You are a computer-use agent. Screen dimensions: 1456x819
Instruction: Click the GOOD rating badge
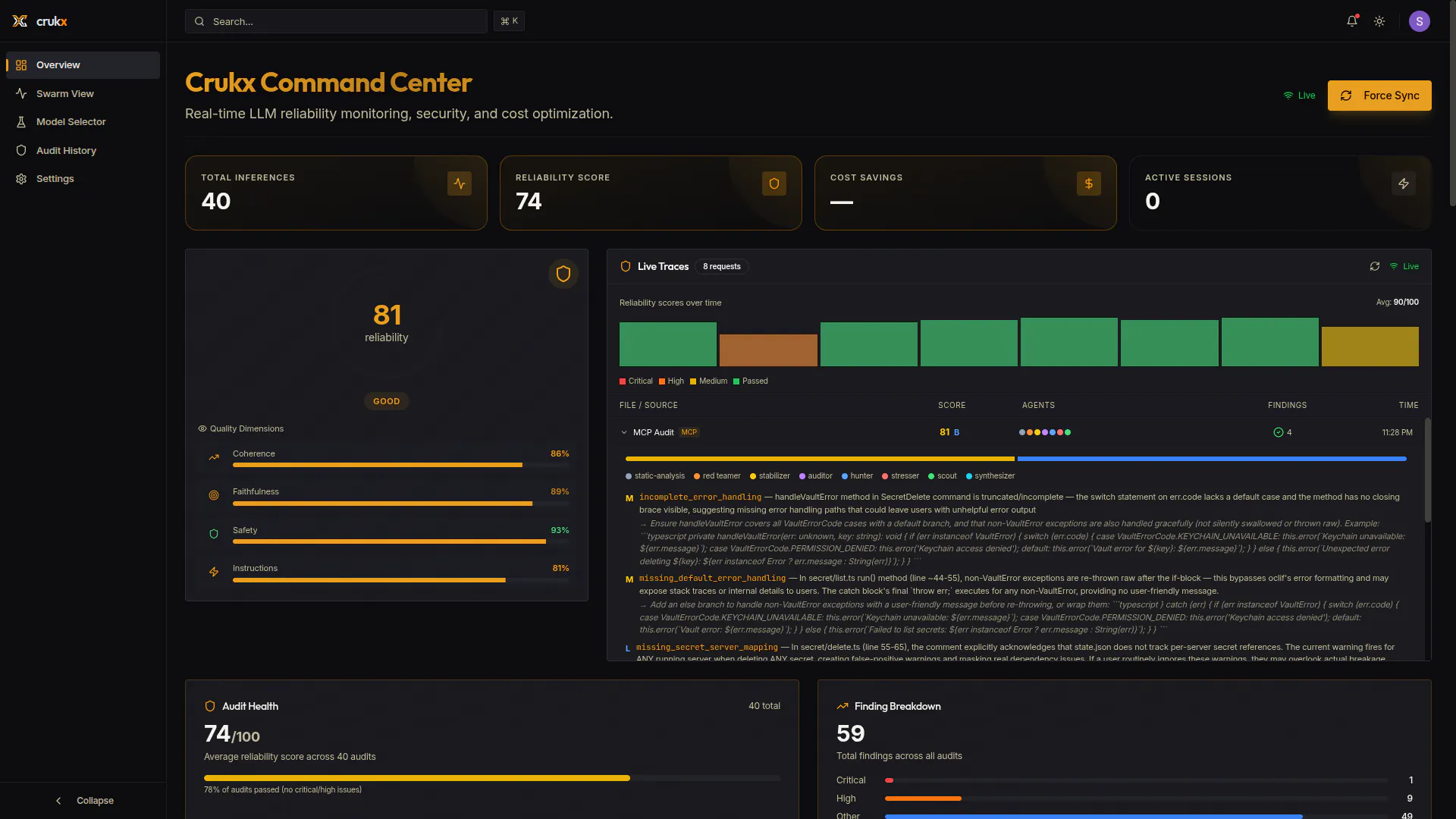pyautogui.click(x=387, y=401)
